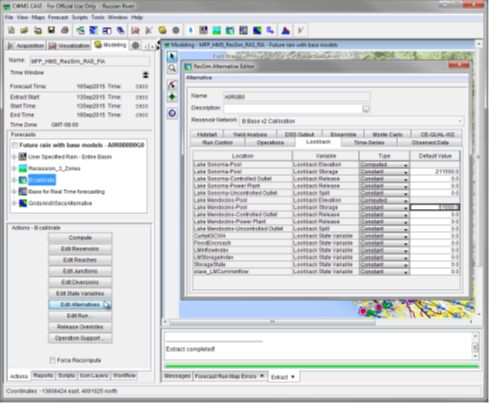Click the Recession_3_Zones tree icon

coord(22,168)
